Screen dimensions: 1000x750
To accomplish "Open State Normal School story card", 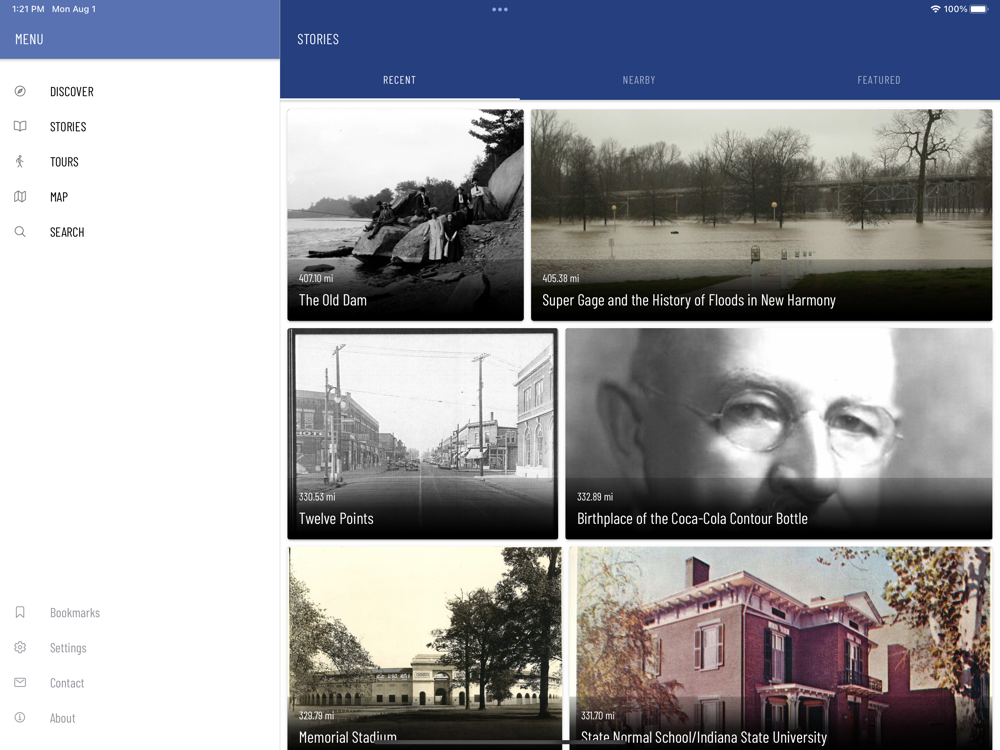I will pos(781,648).
